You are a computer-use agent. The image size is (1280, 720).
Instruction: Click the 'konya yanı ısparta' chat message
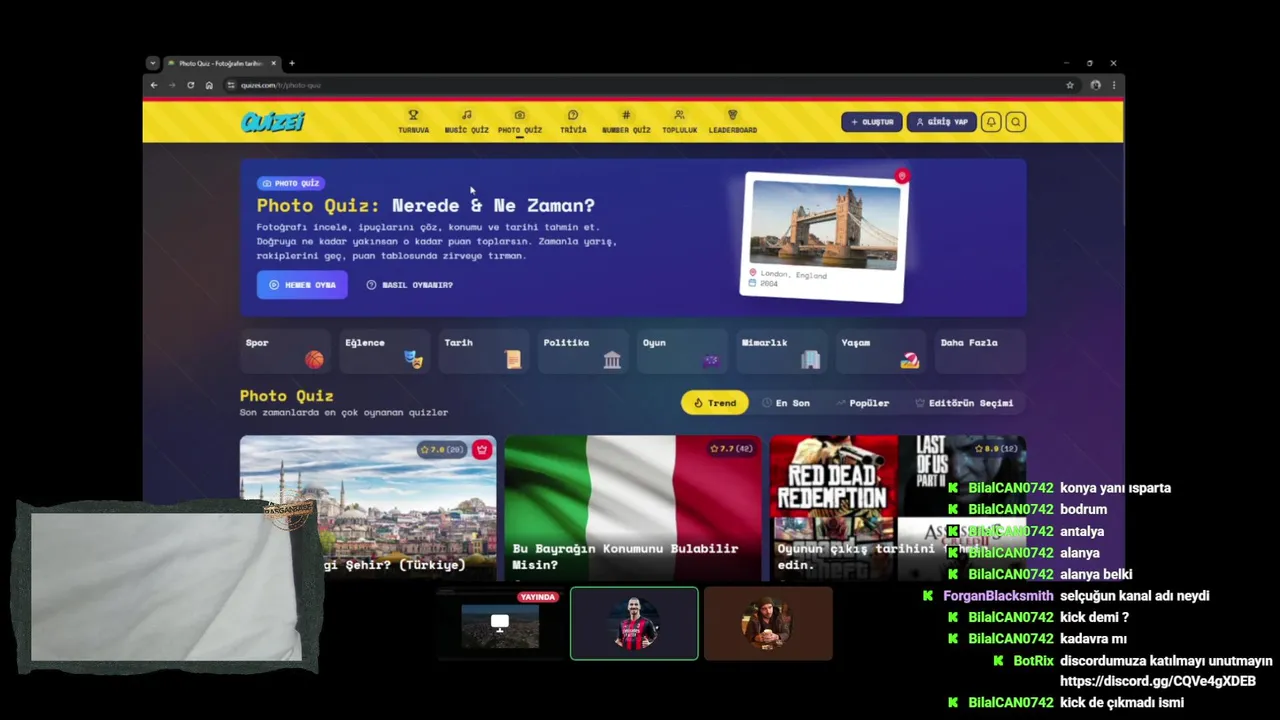coord(1115,488)
